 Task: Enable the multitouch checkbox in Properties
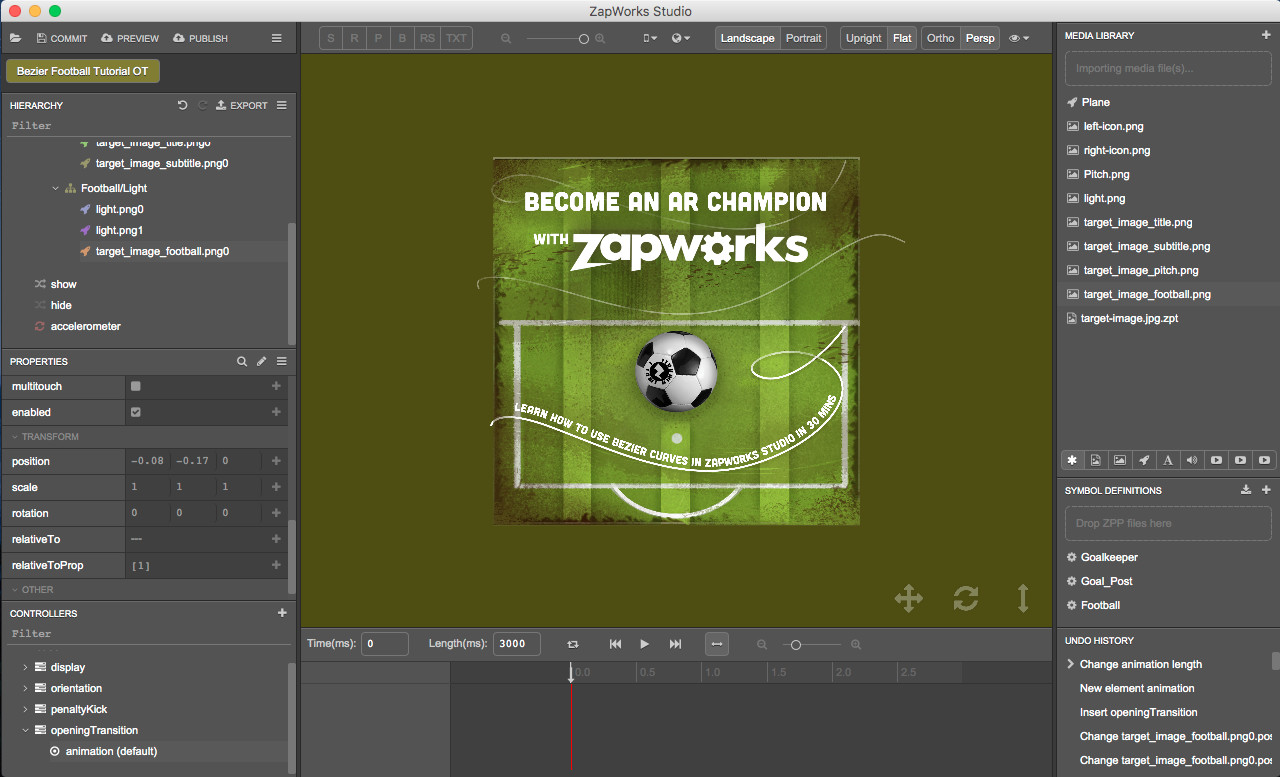[136, 386]
